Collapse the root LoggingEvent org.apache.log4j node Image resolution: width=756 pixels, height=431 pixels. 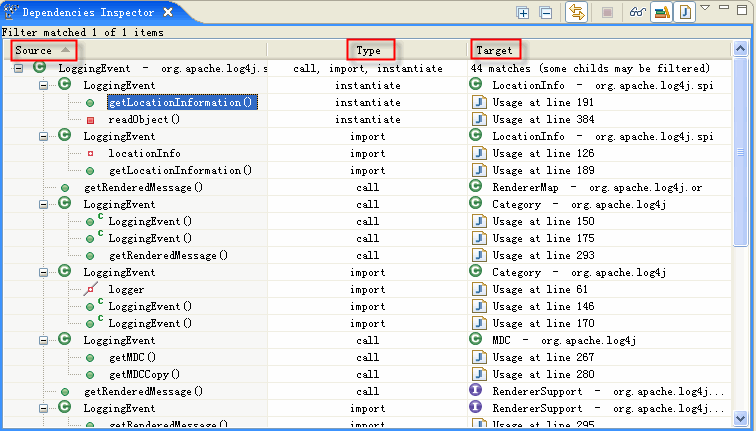coord(18,68)
